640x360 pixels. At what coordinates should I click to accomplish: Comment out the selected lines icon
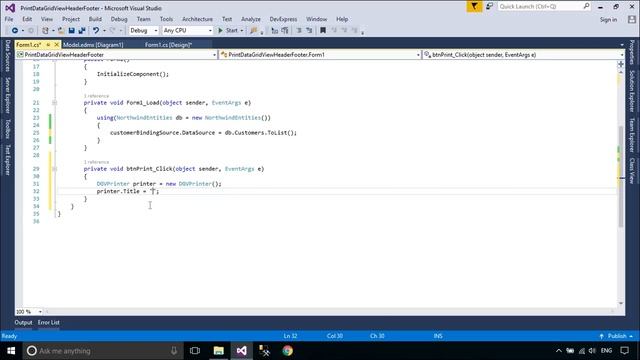(299, 31)
